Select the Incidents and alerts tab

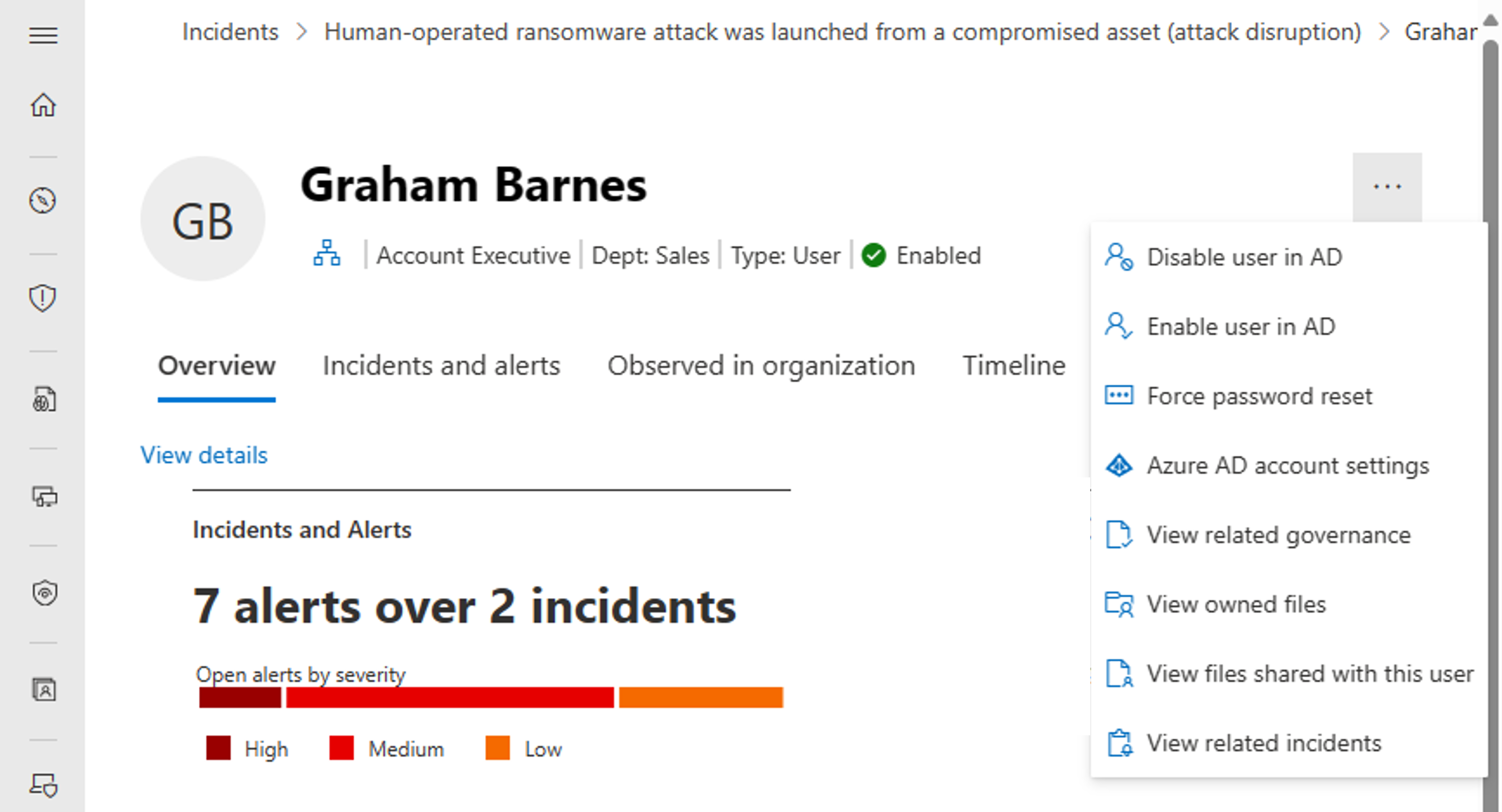(x=441, y=365)
